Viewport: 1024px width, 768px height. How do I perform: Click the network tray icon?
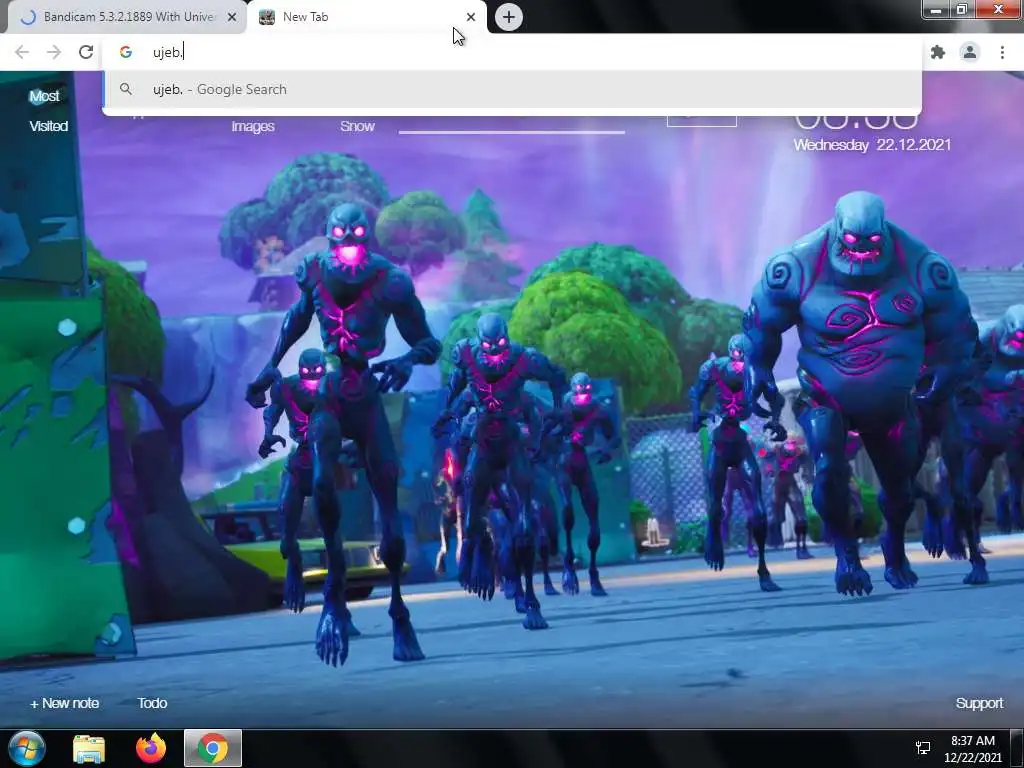tap(923, 748)
